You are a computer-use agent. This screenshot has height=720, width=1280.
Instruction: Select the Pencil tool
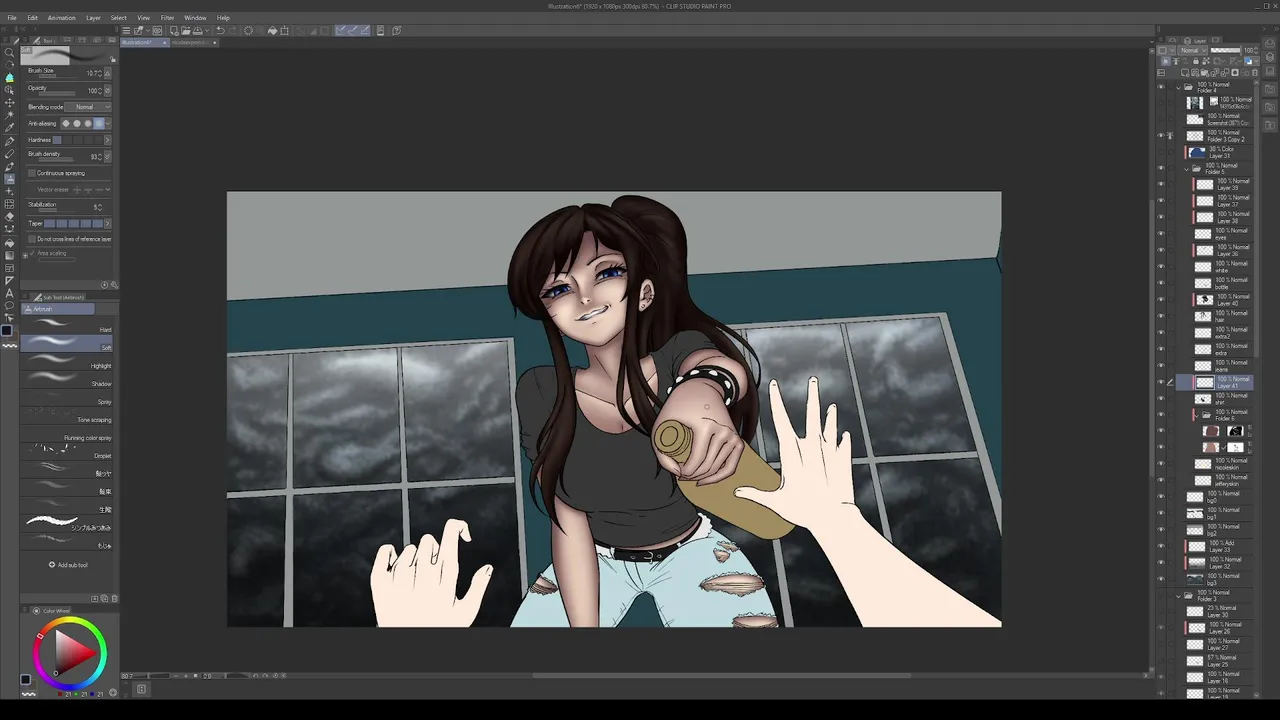click(x=8, y=153)
